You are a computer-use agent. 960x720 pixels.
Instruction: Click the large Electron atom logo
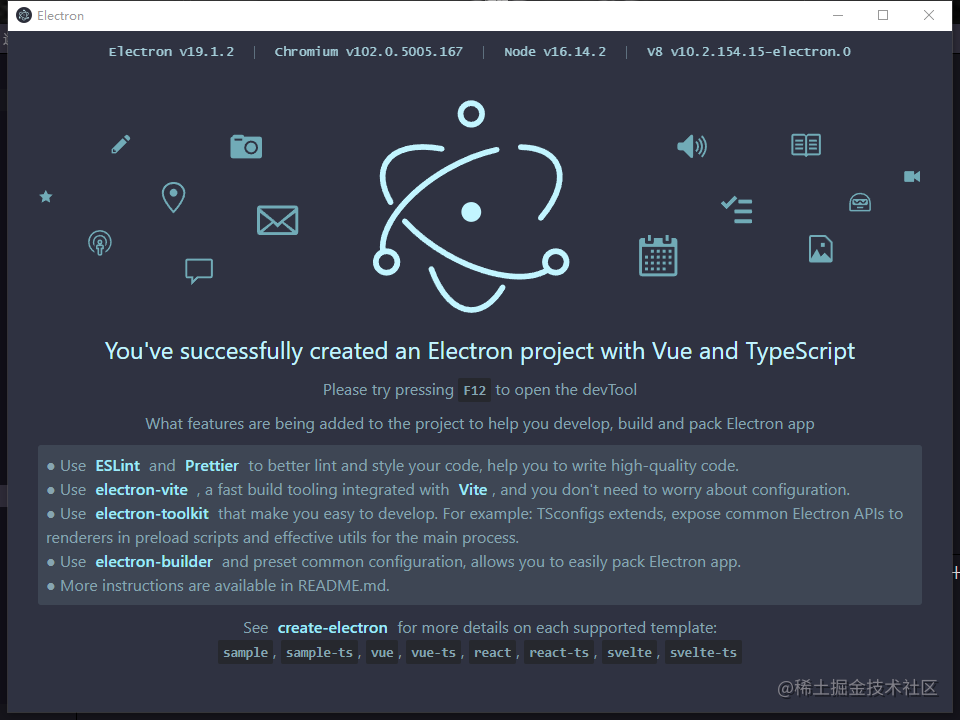(471, 206)
